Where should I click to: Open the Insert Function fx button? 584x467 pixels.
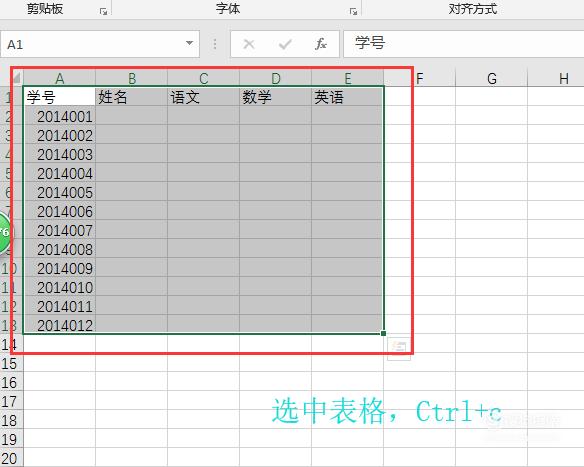tap(321, 44)
